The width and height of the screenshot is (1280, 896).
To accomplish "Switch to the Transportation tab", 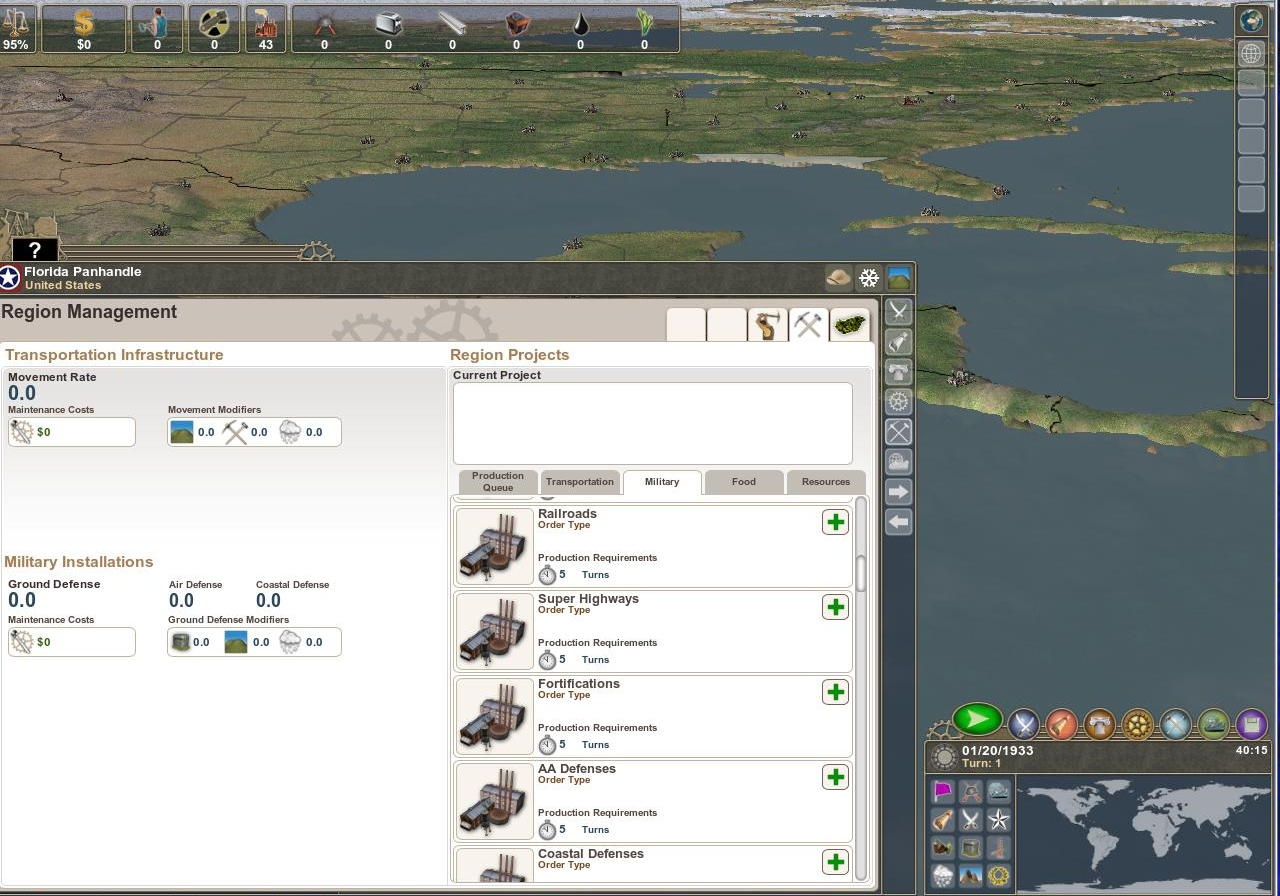I will point(580,482).
